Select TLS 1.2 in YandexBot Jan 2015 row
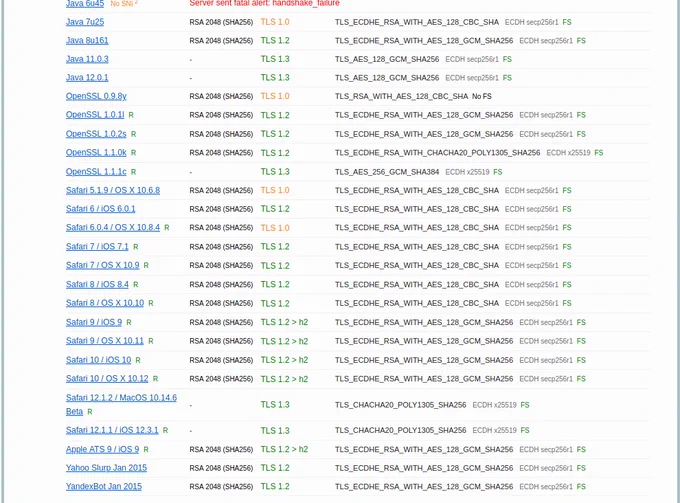The width and height of the screenshot is (680, 503). 275,487
